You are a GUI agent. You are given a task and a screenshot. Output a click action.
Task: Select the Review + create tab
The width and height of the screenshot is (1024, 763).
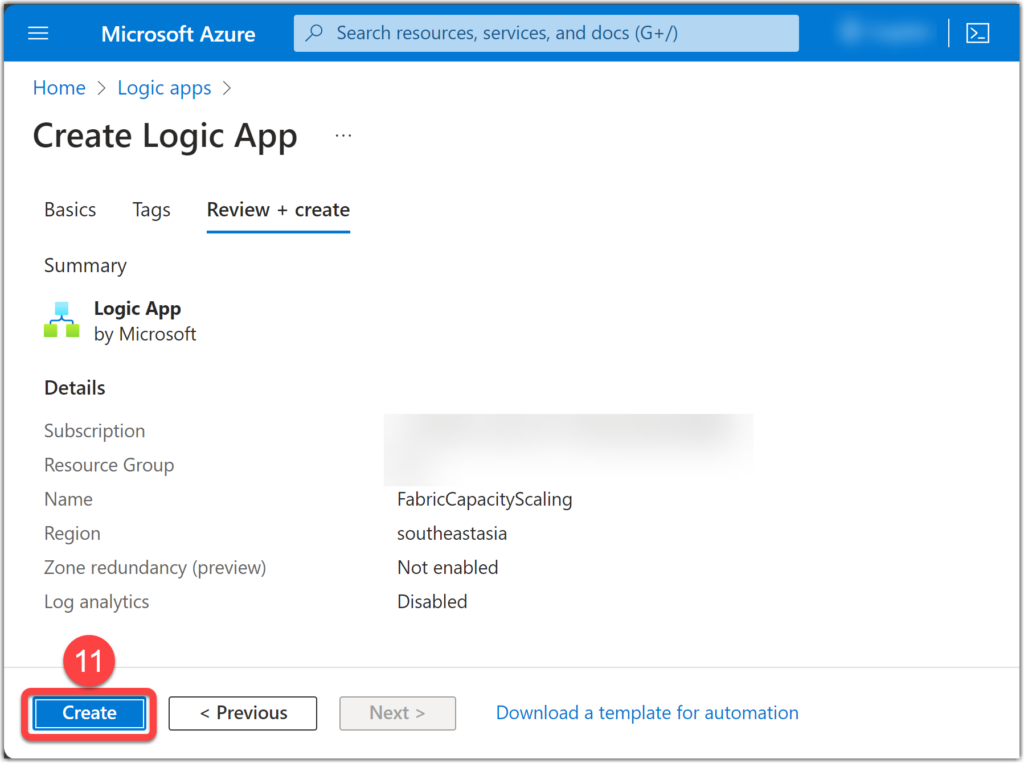(x=278, y=210)
